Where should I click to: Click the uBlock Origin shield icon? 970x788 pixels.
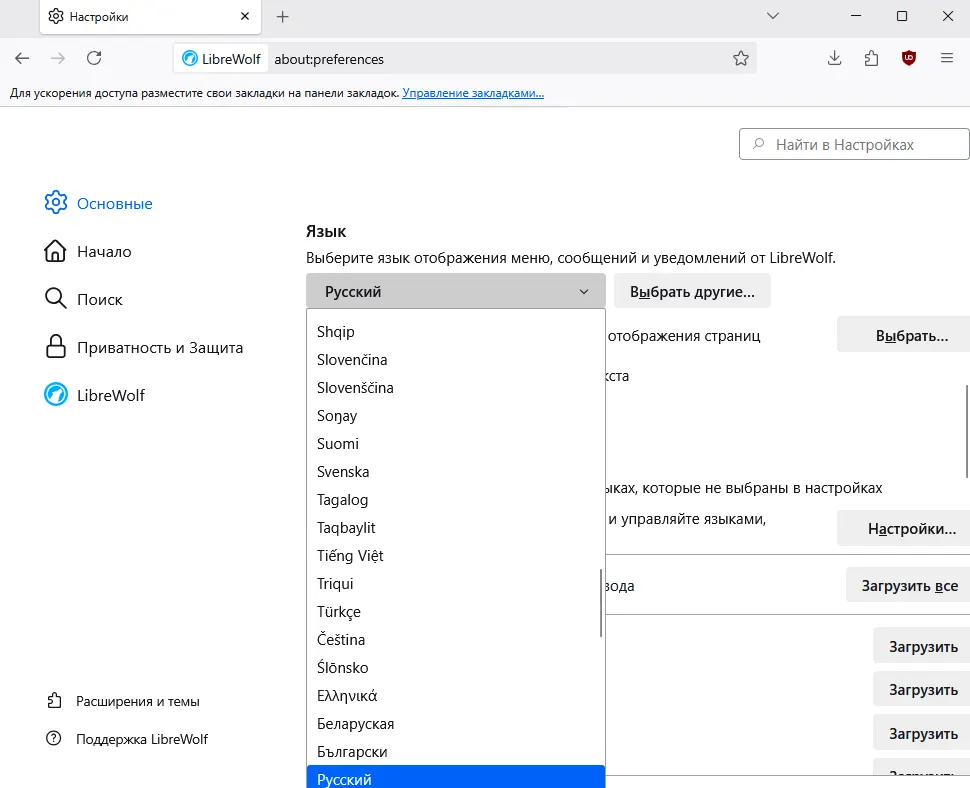tap(908, 59)
